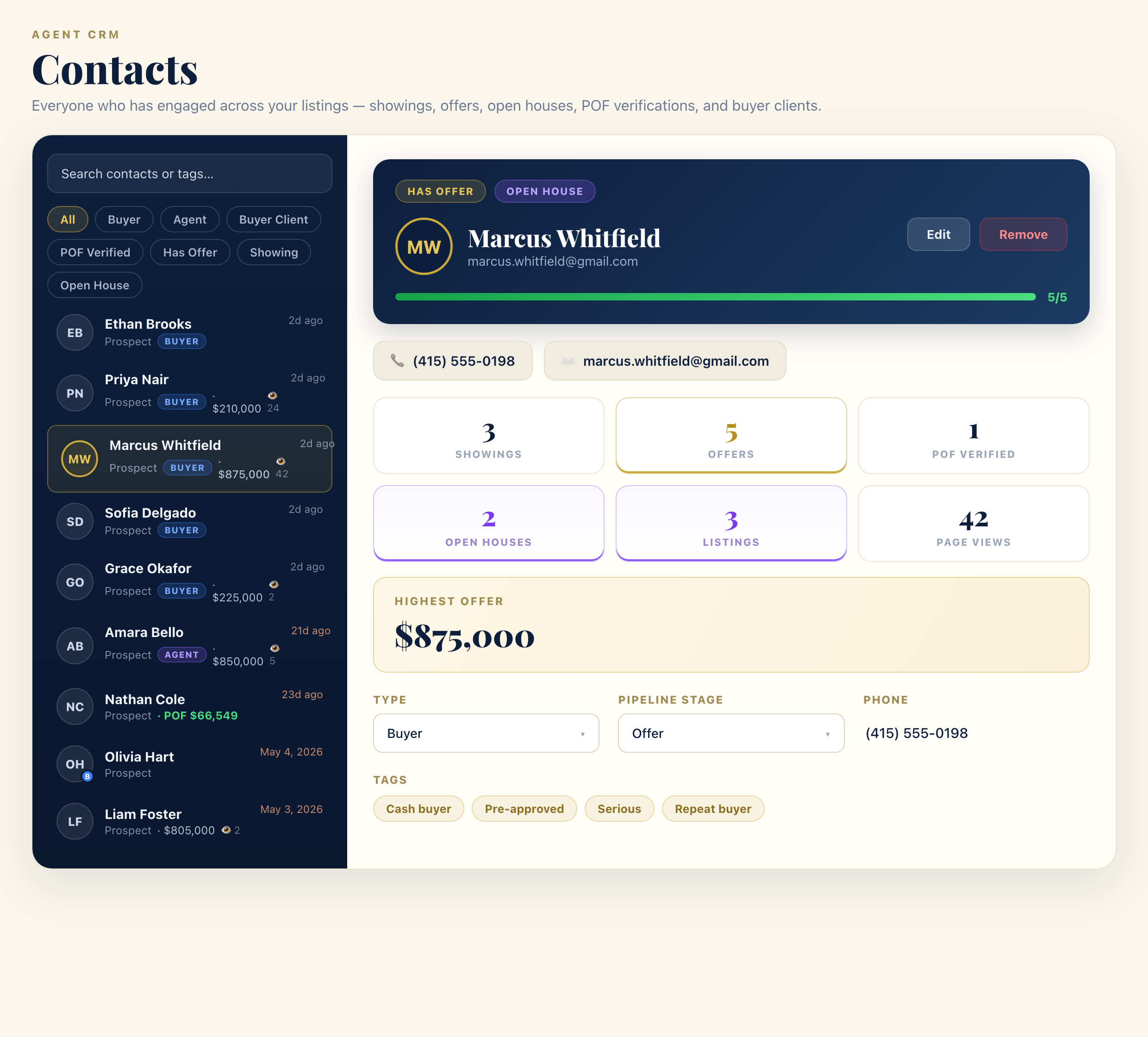The width and height of the screenshot is (1148, 1037).
Task: Click the Marcus Whitfield name heading in header
Action: click(x=564, y=238)
